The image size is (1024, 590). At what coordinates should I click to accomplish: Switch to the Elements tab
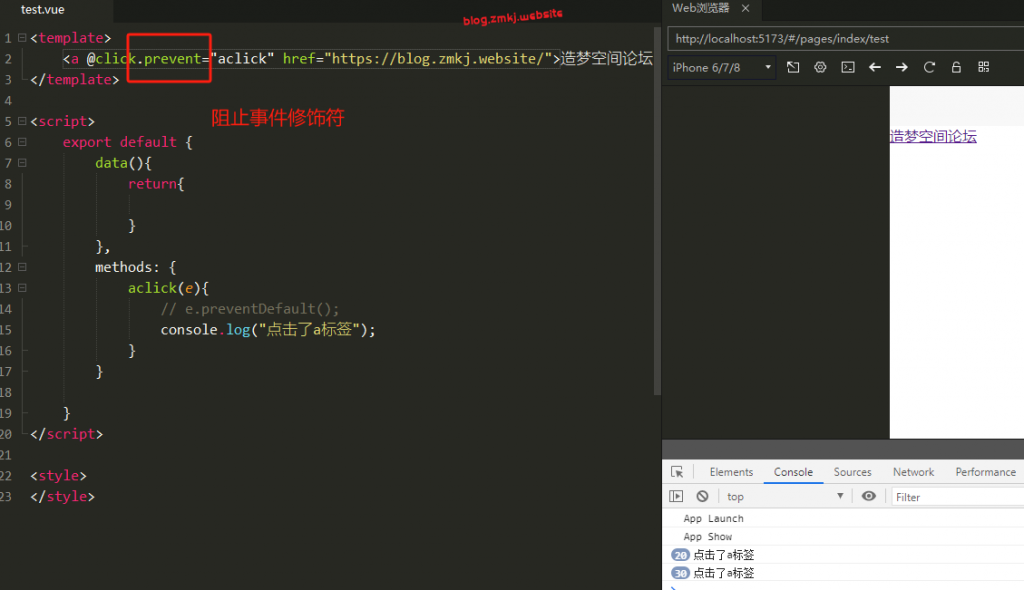click(731, 472)
